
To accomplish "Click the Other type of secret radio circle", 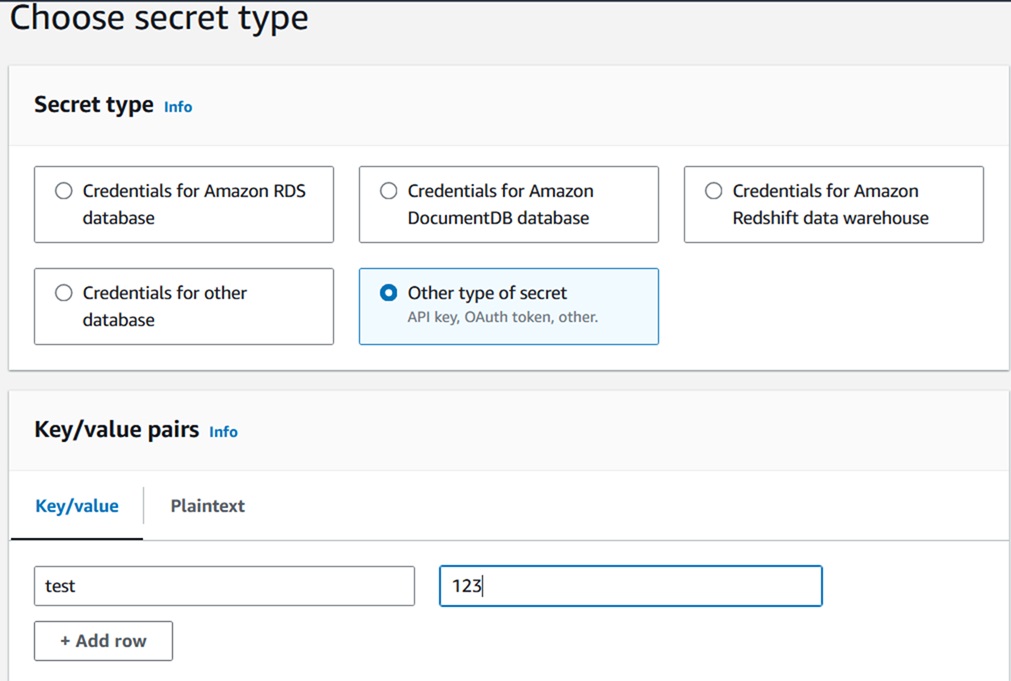I will coord(389,293).
